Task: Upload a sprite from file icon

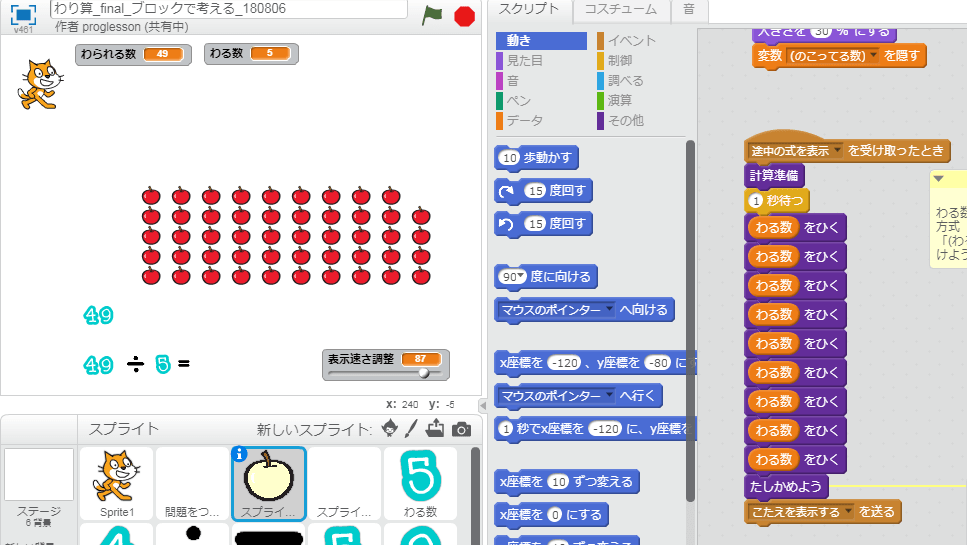Action: [x=435, y=428]
